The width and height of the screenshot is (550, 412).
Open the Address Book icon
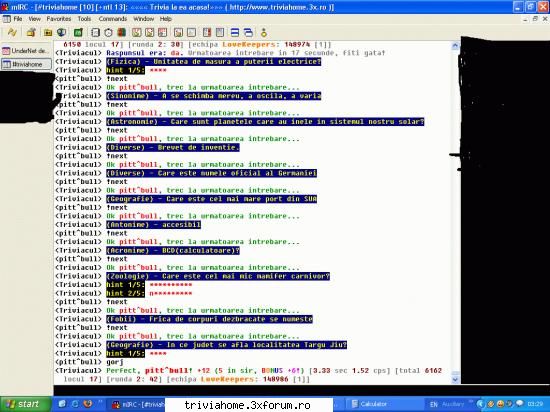pyautogui.click(x=95, y=33)
